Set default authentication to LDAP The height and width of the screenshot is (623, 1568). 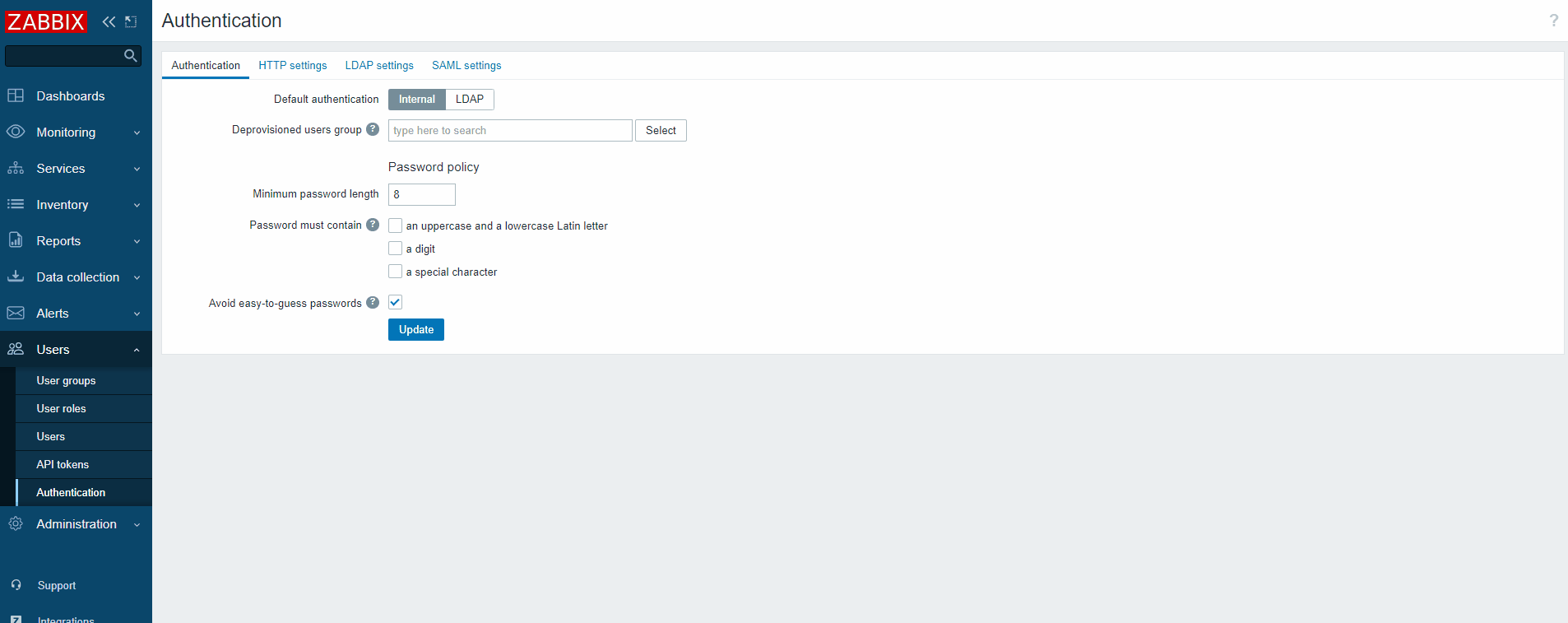tap(470, 100)
